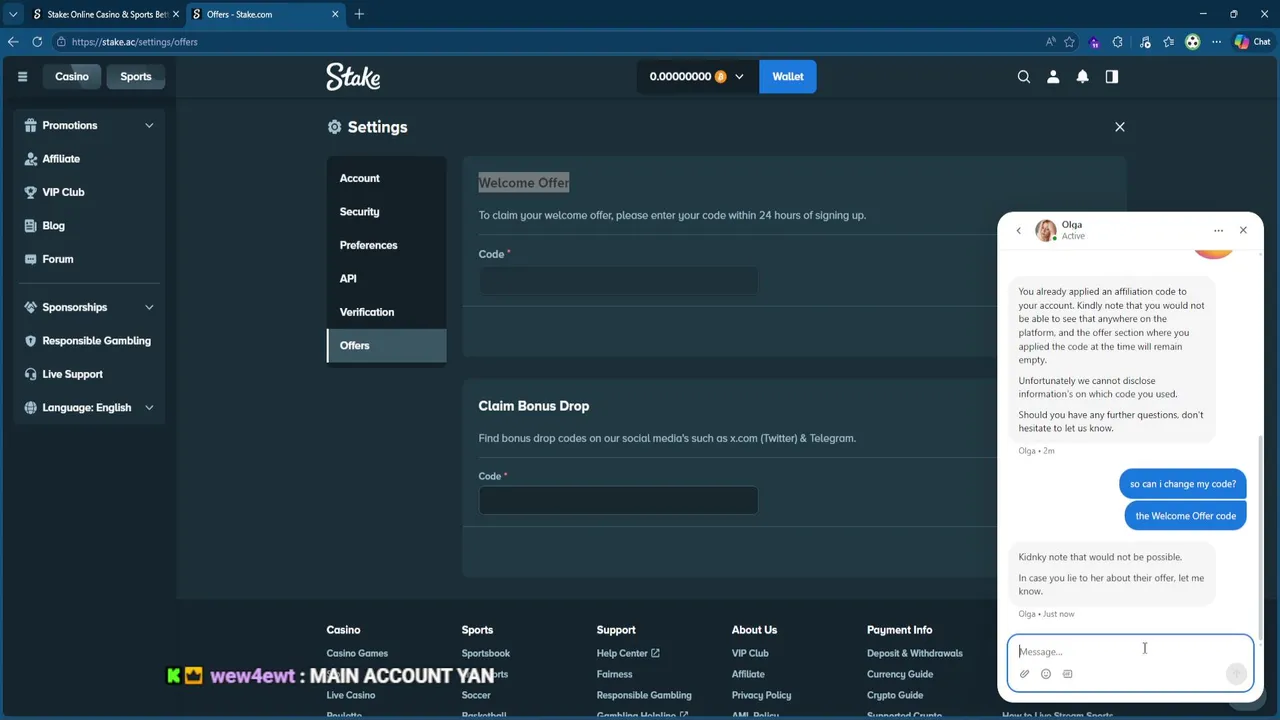Click the browser address bar URL

pyautogui.click(x=135, y=42)
